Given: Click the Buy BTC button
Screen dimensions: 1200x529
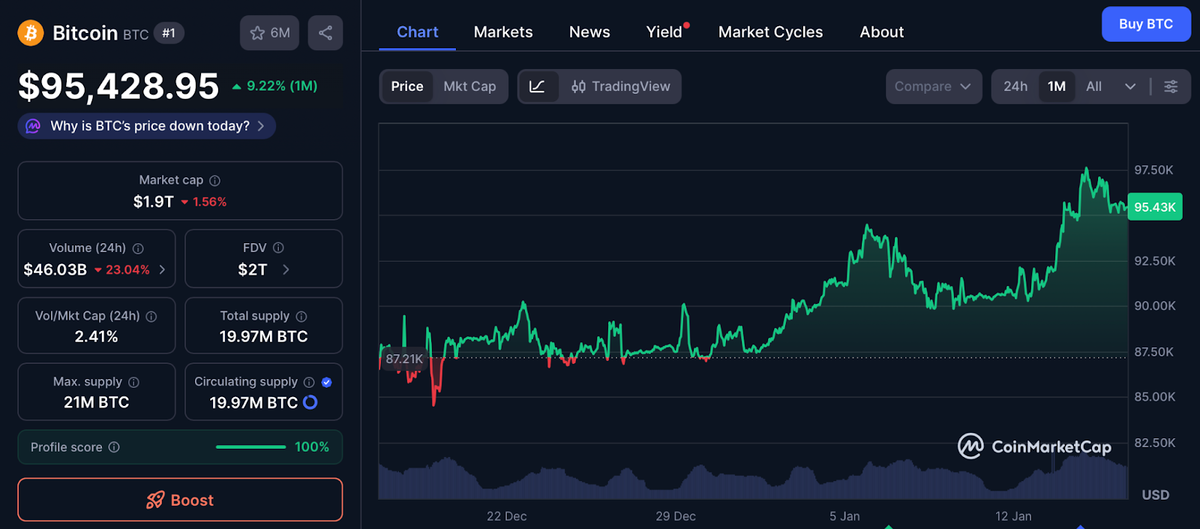Looking at the screenshot, I should [x=1146, y=23].
